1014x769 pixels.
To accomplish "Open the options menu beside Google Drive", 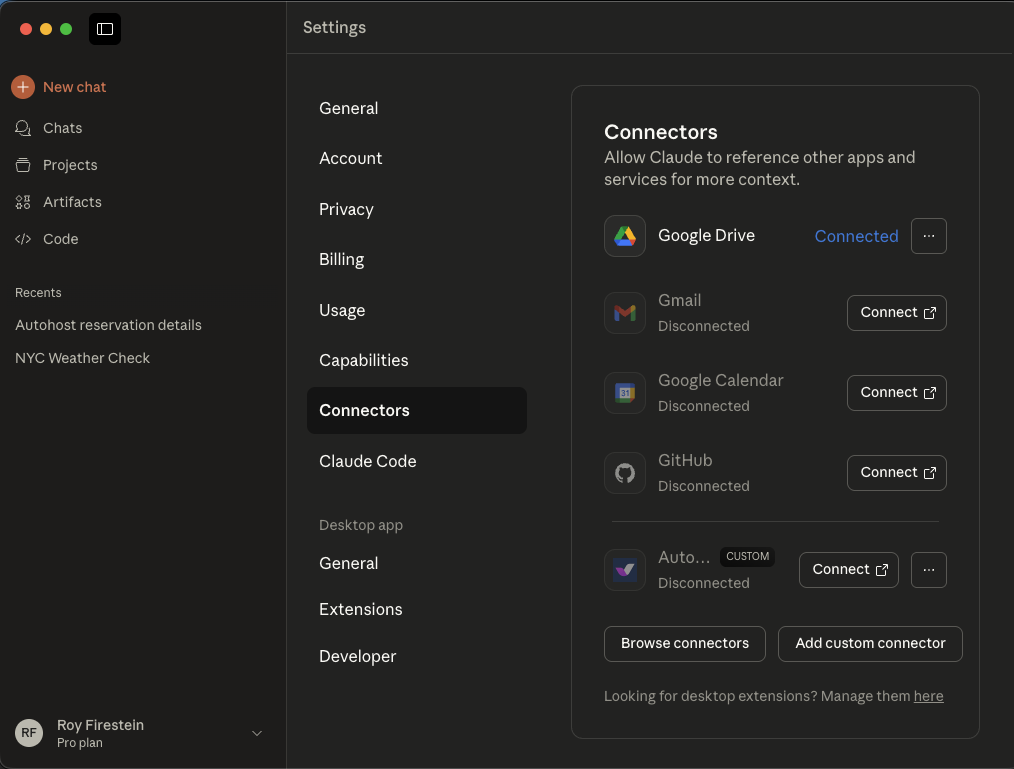I will pos(928,236).
